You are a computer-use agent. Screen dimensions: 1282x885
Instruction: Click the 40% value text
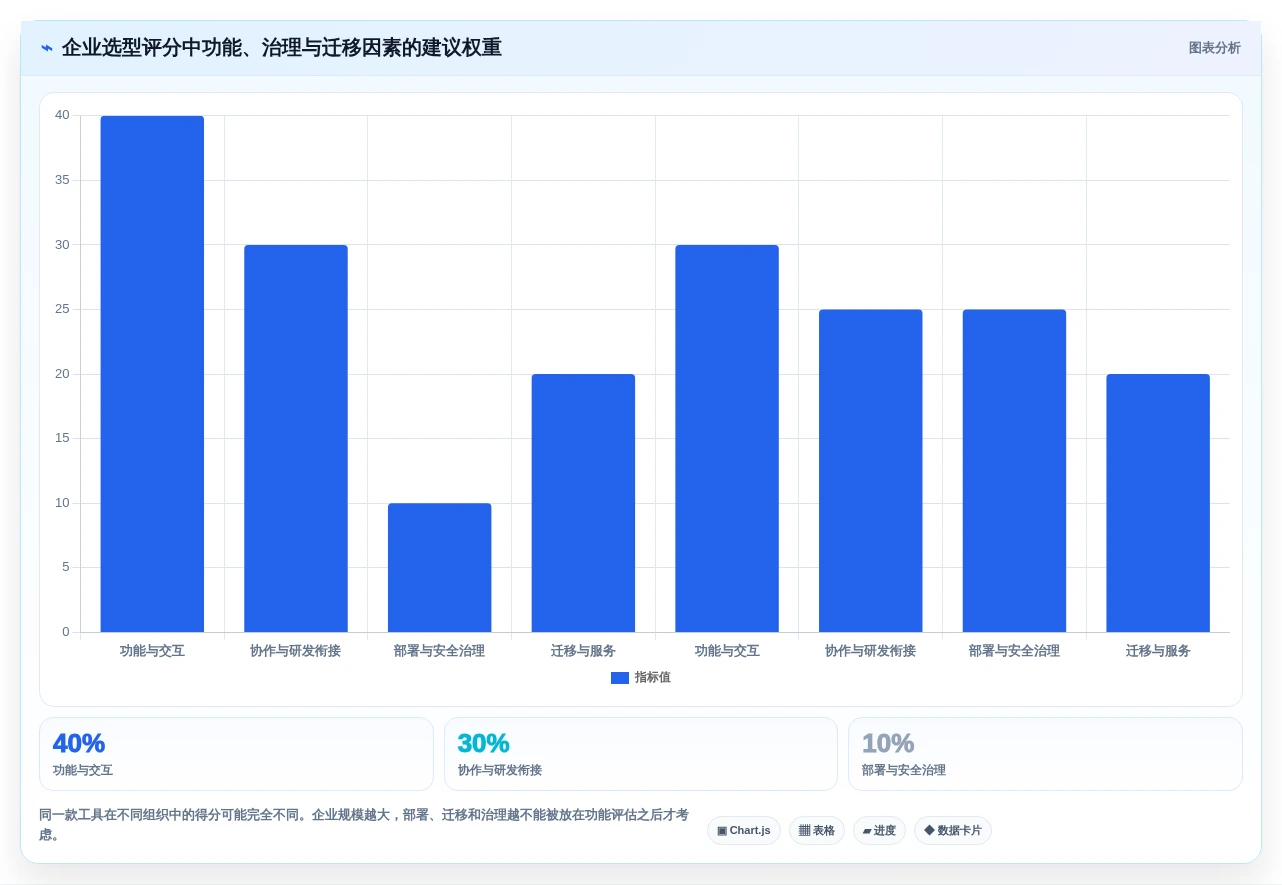point(79,744)
